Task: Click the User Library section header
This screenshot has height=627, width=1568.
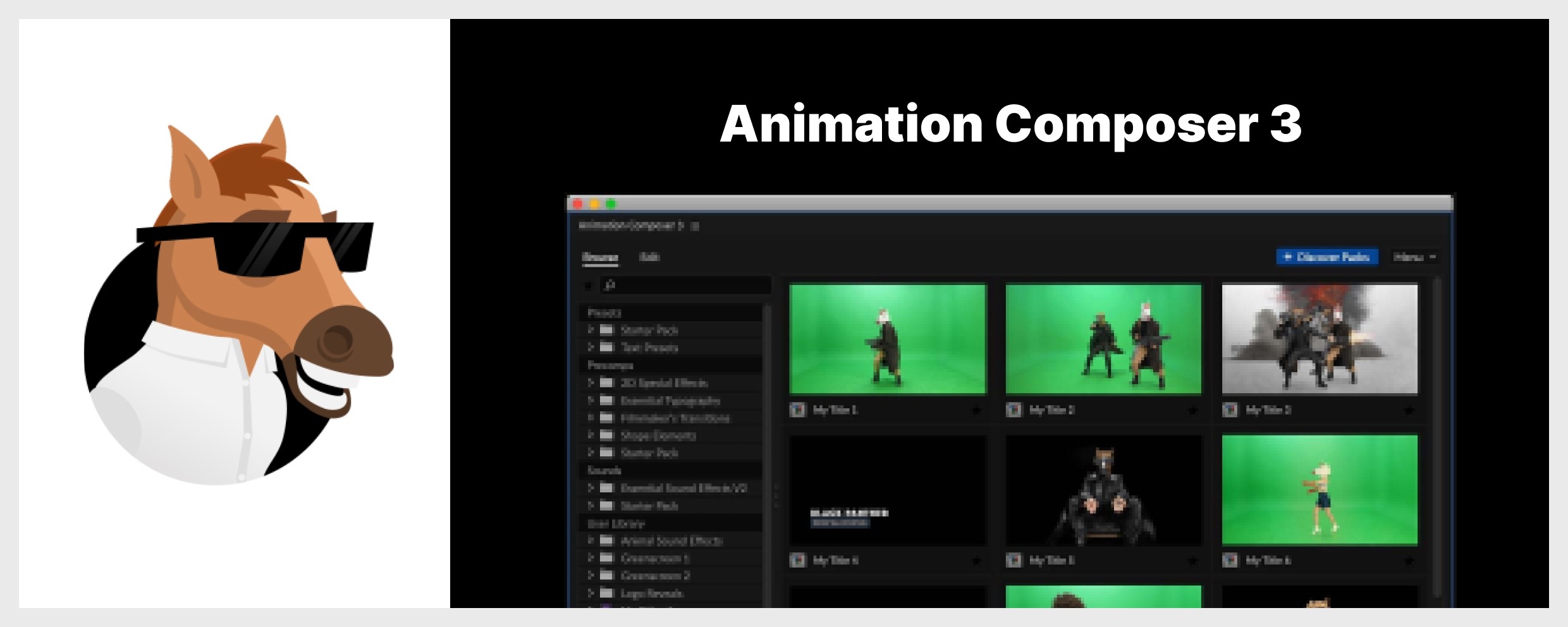Action: point(670,523)
